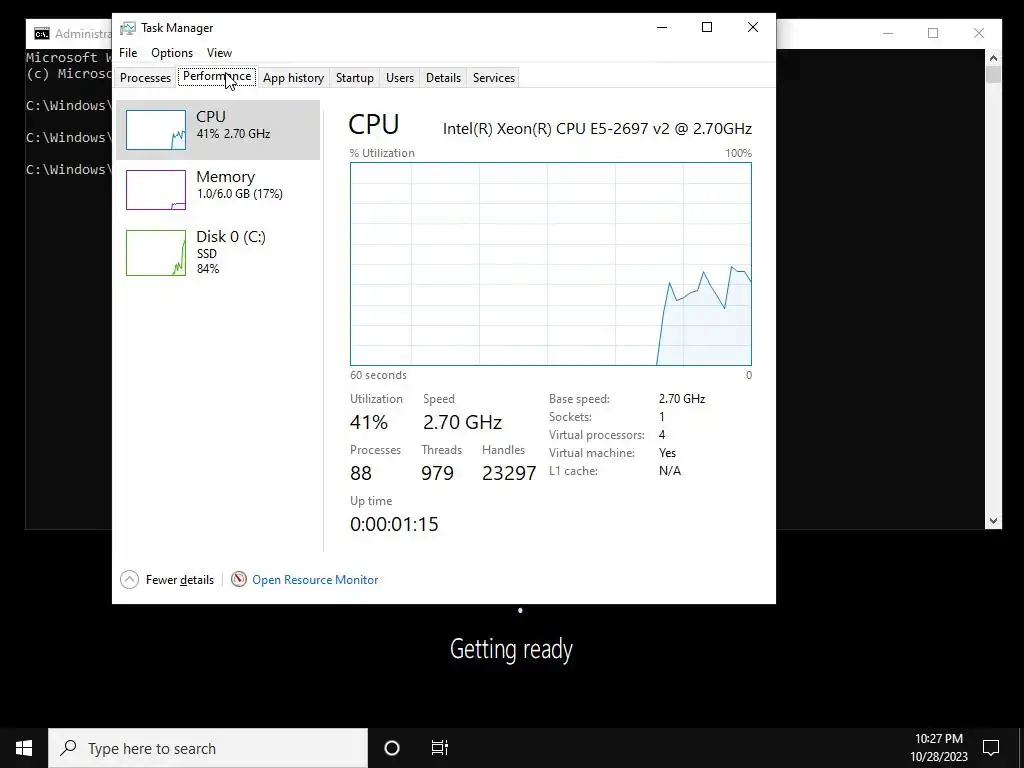This screenshot has width=1024, height=768.
Task: Open the View menu
Action: [219, 53]
